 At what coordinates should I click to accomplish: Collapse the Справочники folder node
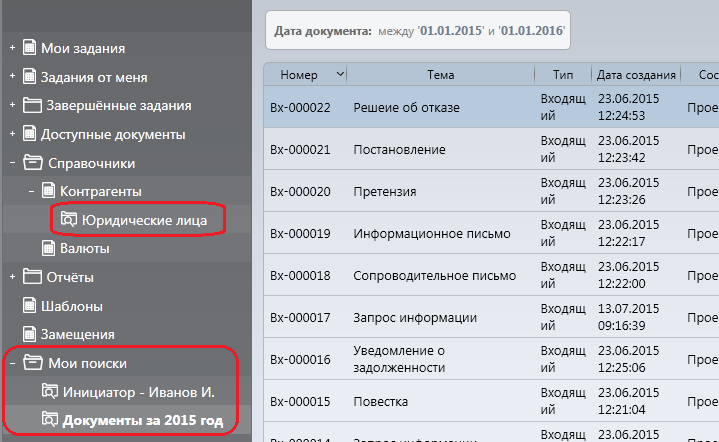click(x=12, y=163)
